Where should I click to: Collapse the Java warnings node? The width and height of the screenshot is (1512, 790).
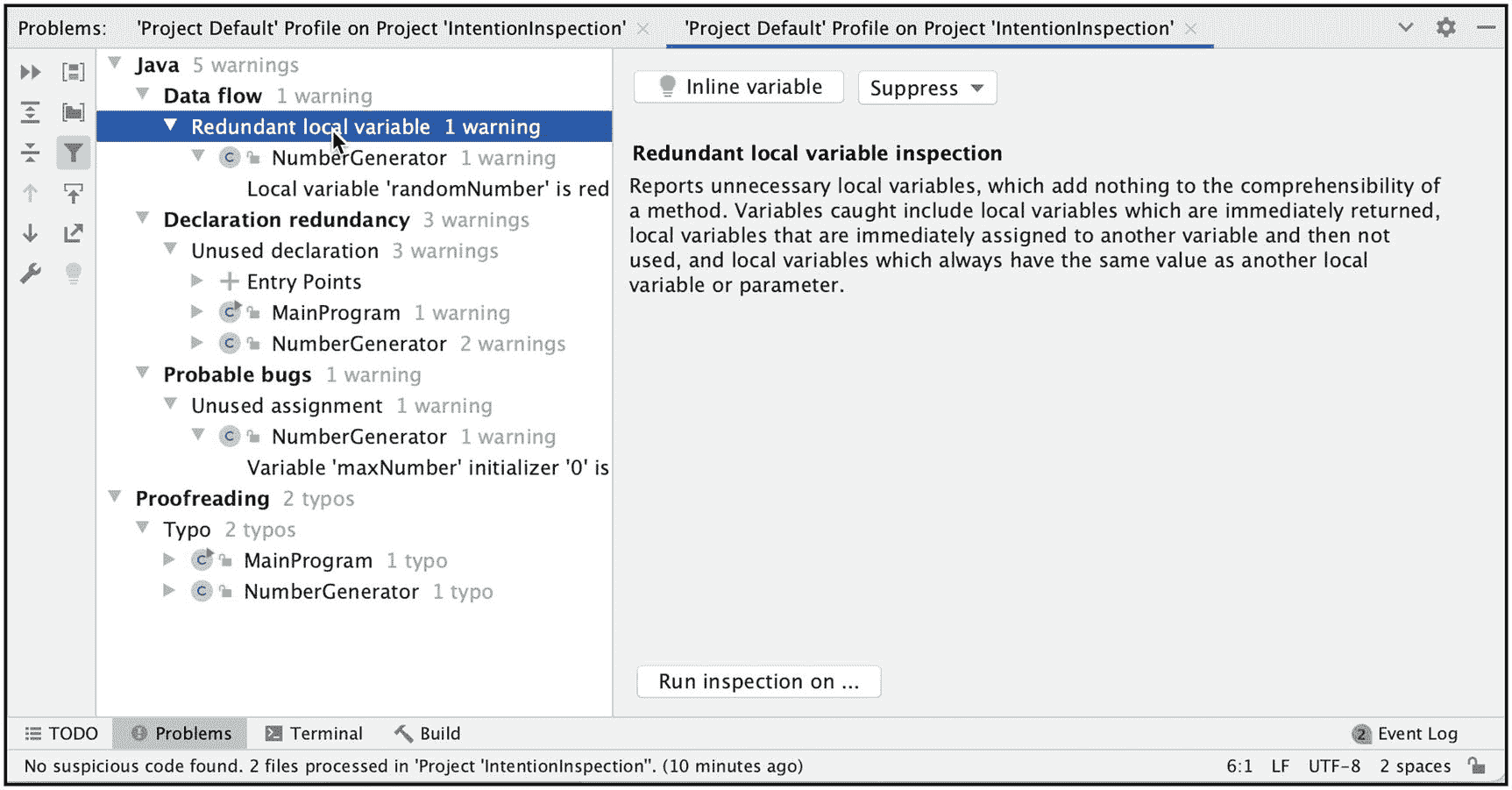(115, 63)
